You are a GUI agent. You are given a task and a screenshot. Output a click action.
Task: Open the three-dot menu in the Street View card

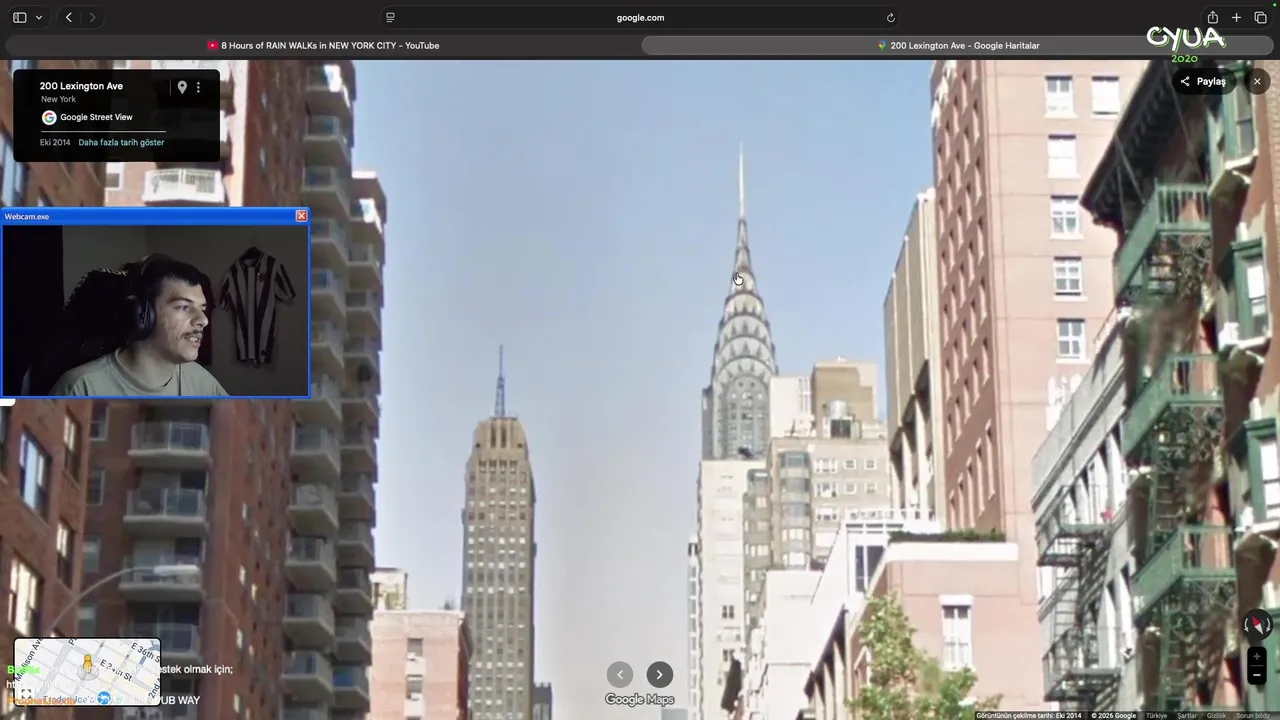(x=198, y=87)
